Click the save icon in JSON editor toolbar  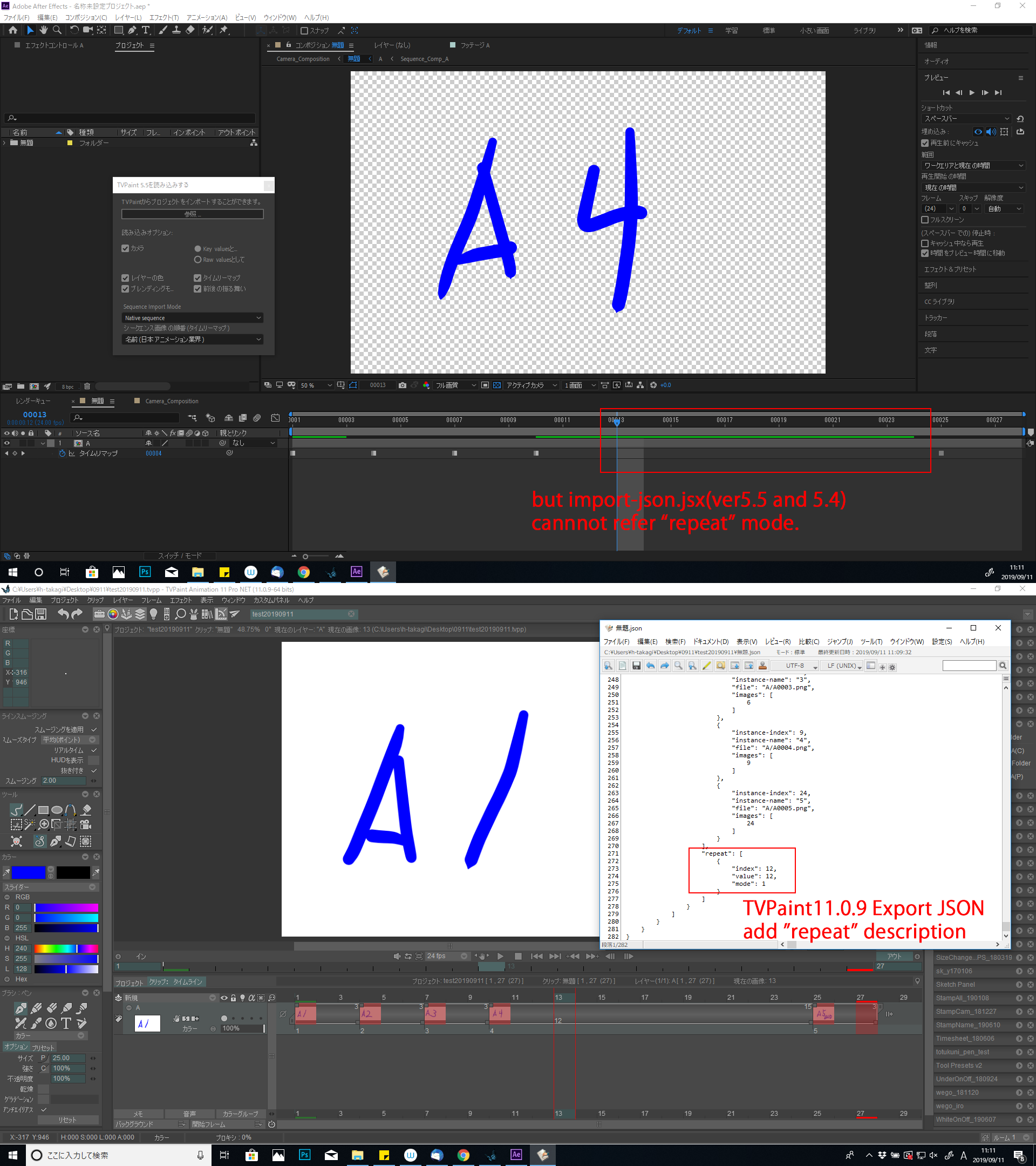[636, 666]
